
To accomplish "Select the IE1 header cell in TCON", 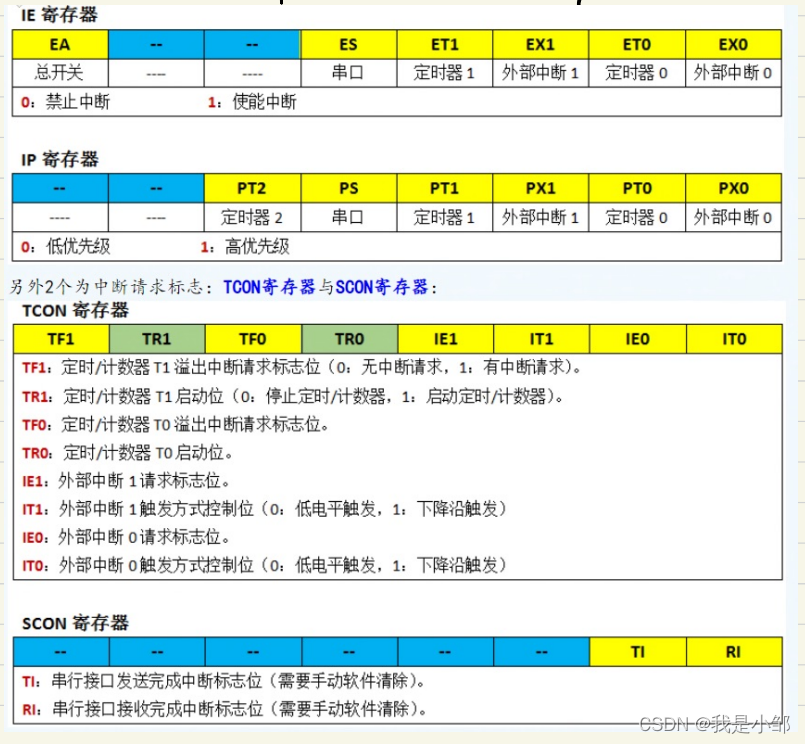I will (446, 339).
